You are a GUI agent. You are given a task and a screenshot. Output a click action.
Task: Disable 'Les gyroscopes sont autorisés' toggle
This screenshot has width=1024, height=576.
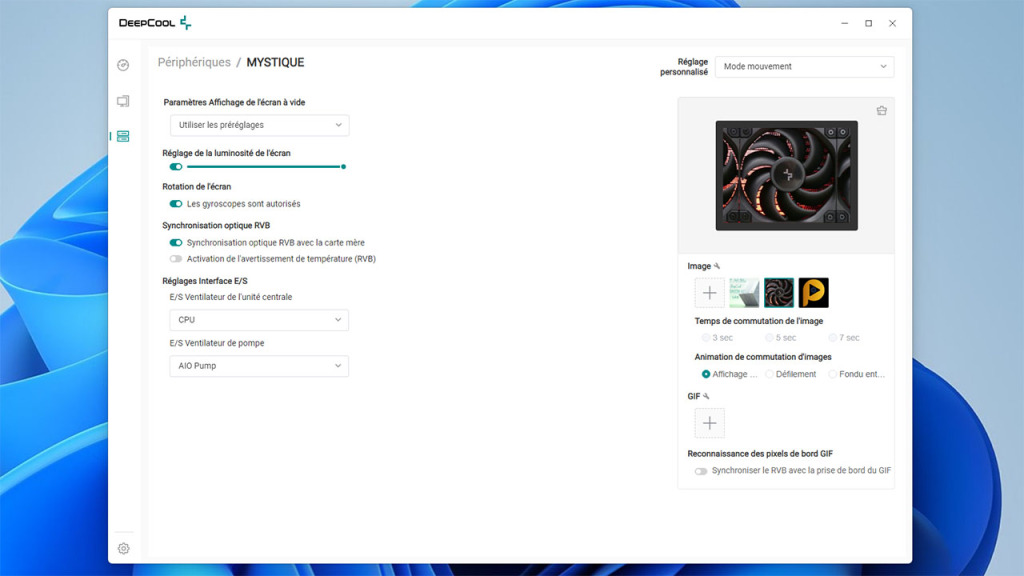176,204
